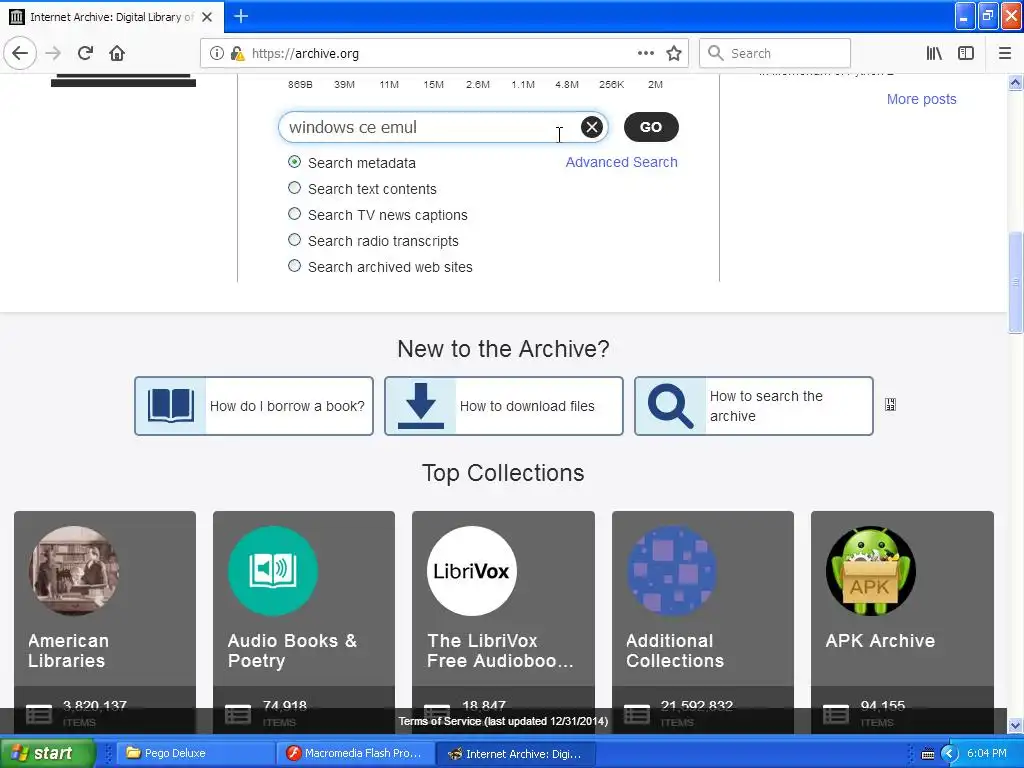This screenshot has width=1024, height=768.
Task: Click the scrollbar up arrow
Action: coord(1015,82)
